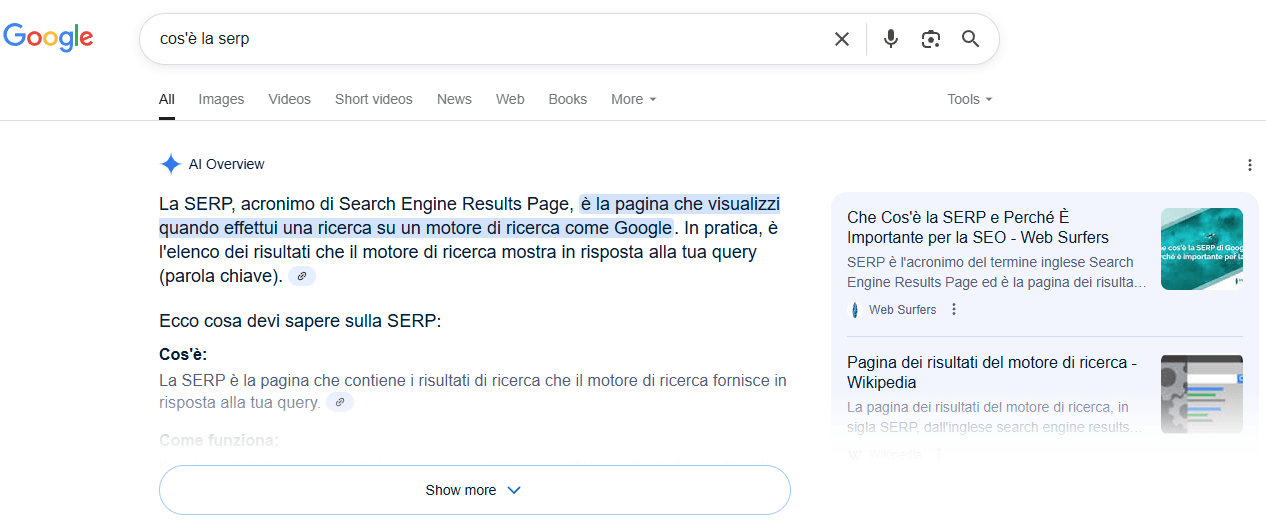The width and height of the screenshot is (1266, 528).
Task: Open Web Surfers result three-dot menu
Action: [x=954, y=309]
